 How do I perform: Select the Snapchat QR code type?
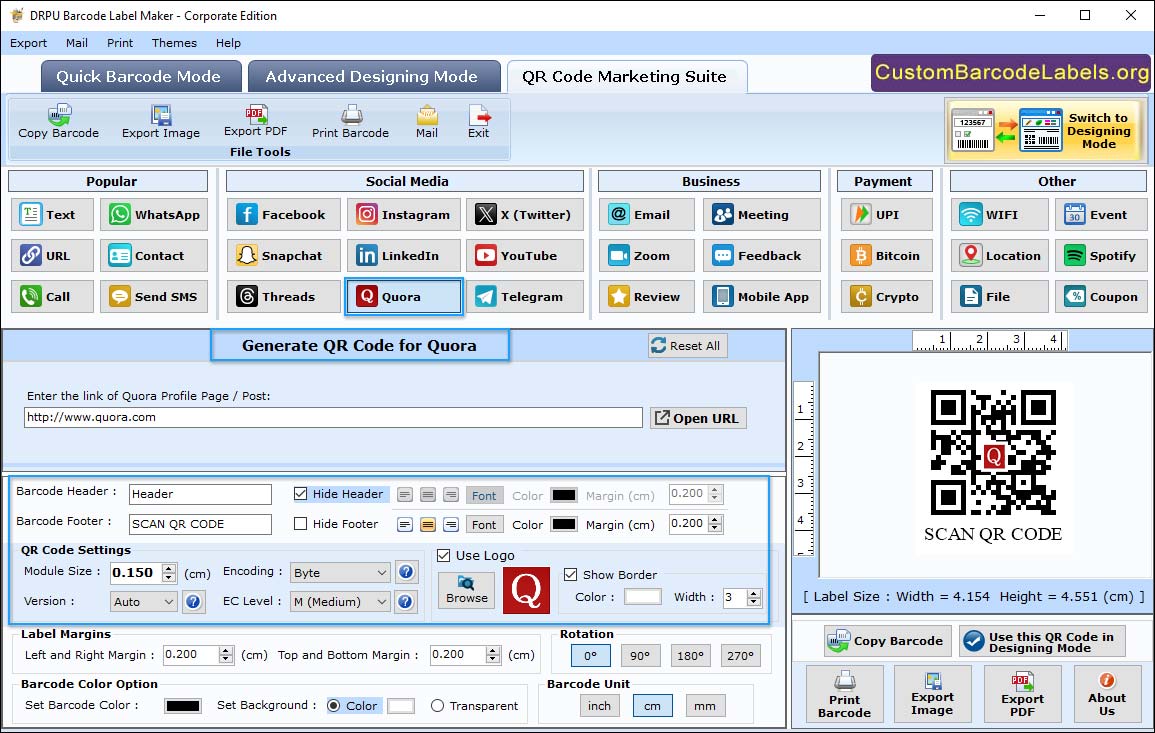(x=284, y=256)
